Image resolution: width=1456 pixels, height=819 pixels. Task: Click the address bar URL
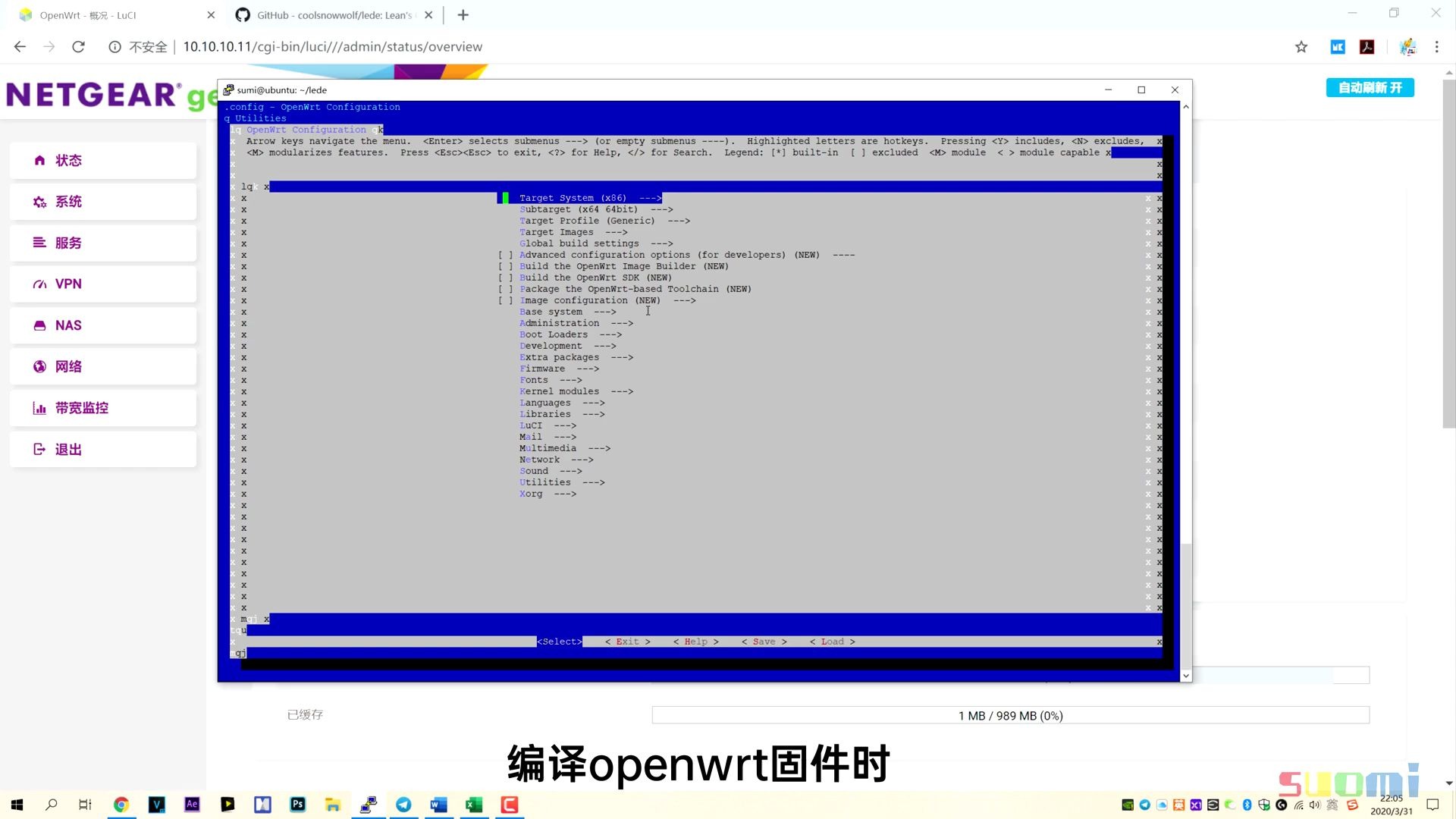click(333, 47)
